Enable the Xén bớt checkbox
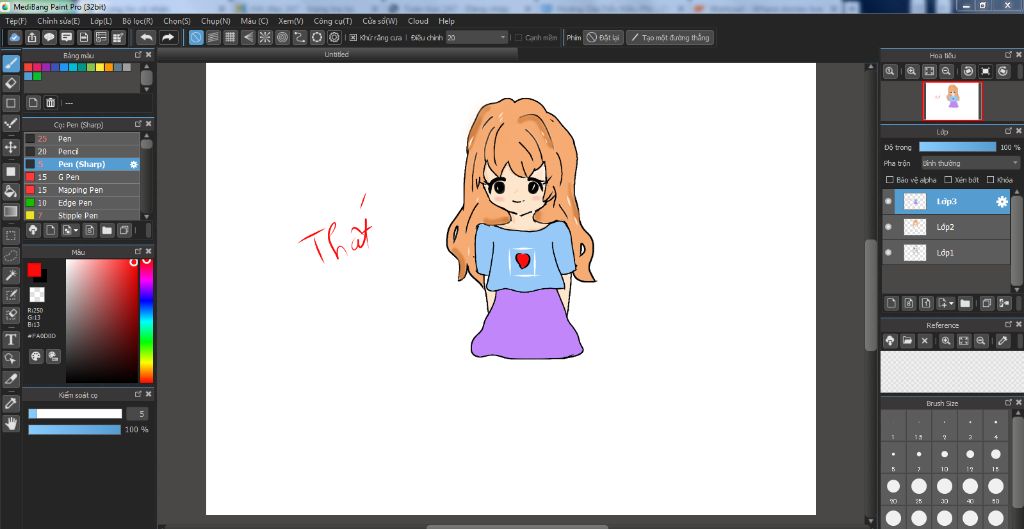The height and width of the screenshot is (529, 1024). tap(947, 180)
